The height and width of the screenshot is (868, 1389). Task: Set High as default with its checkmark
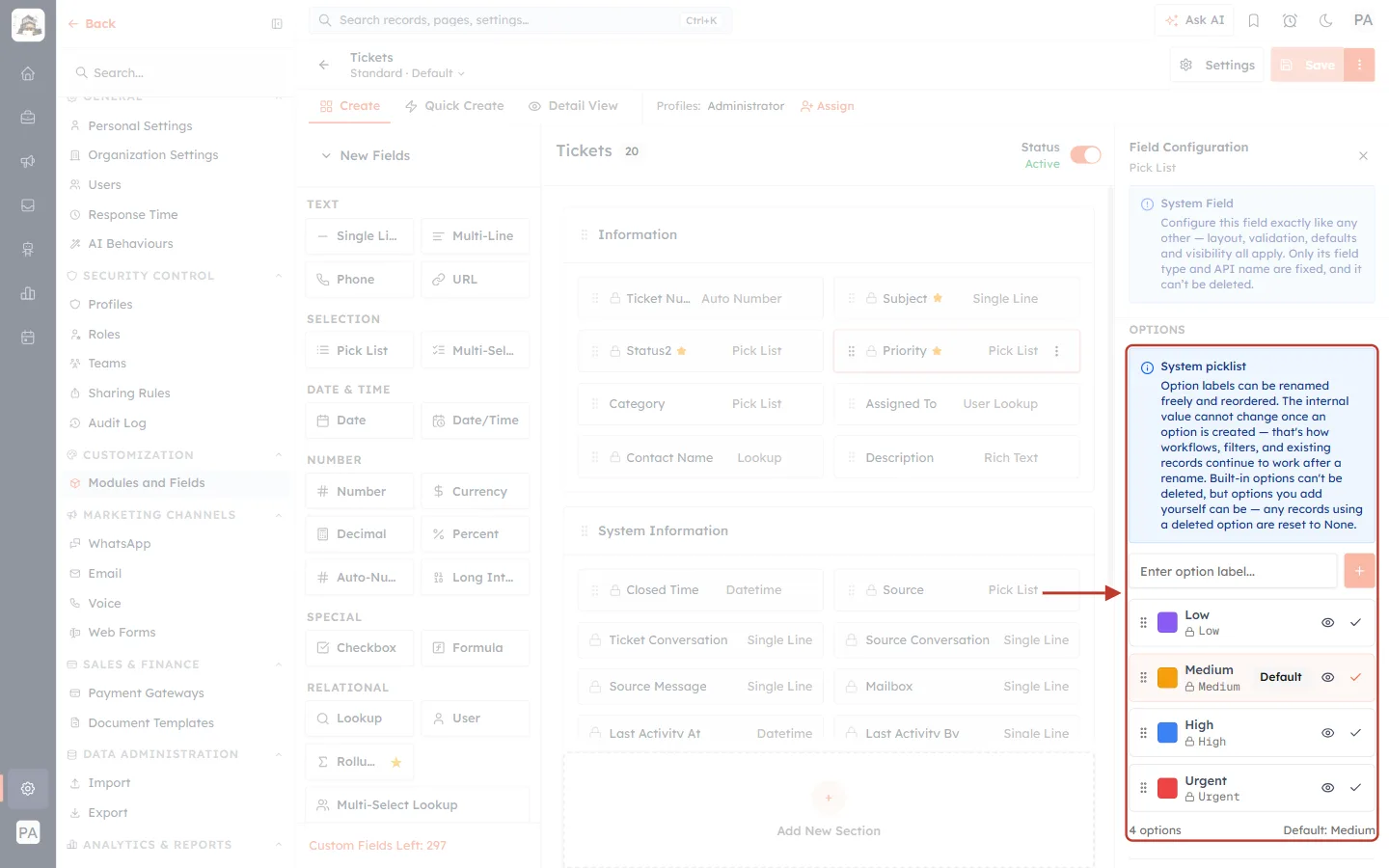pyautogui.click(x=1355, y=733)
